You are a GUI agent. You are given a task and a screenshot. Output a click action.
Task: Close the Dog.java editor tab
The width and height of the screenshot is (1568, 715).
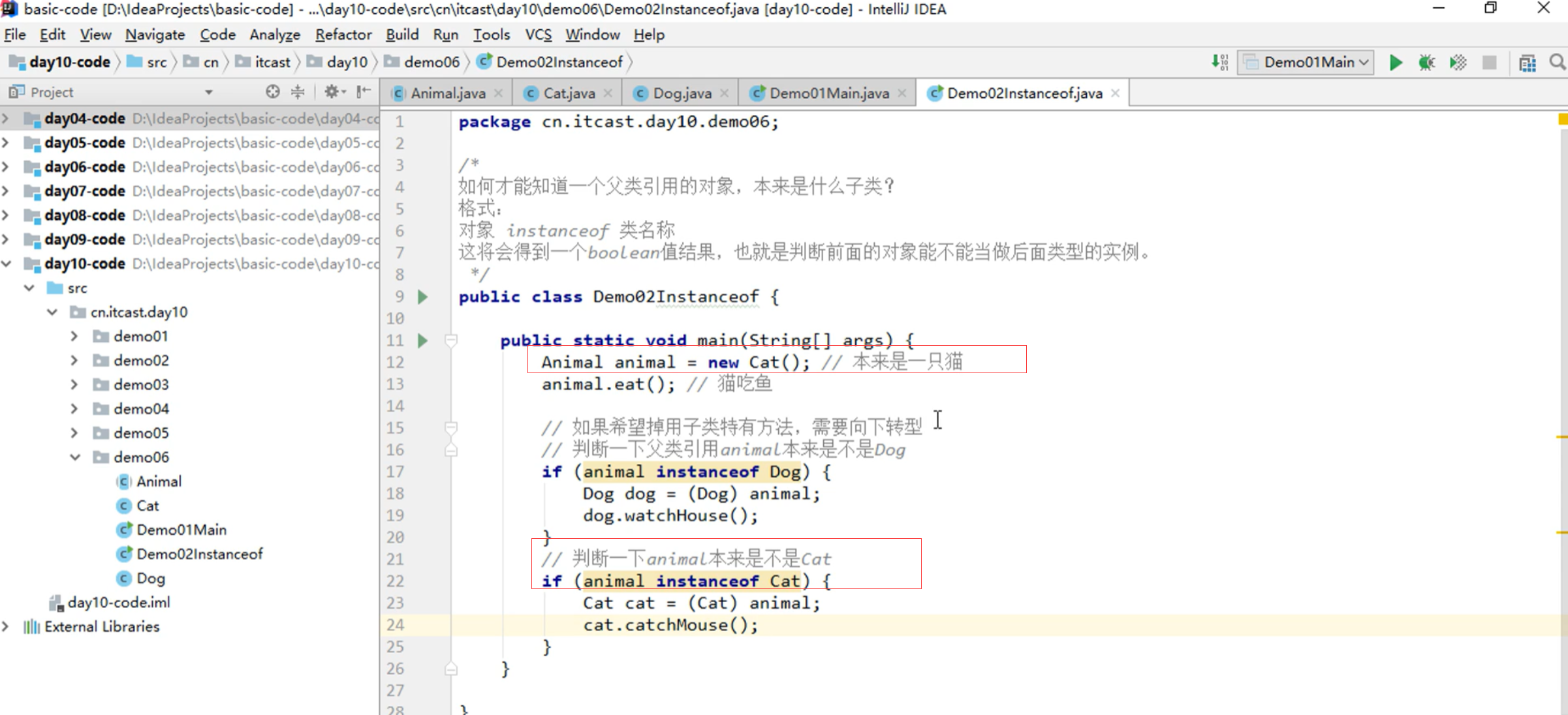click(x=724, y=93)
